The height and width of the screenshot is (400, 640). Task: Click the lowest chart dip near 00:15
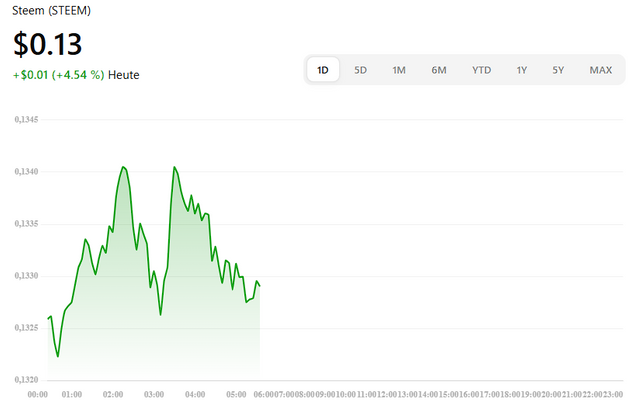(x=58, y=356)
